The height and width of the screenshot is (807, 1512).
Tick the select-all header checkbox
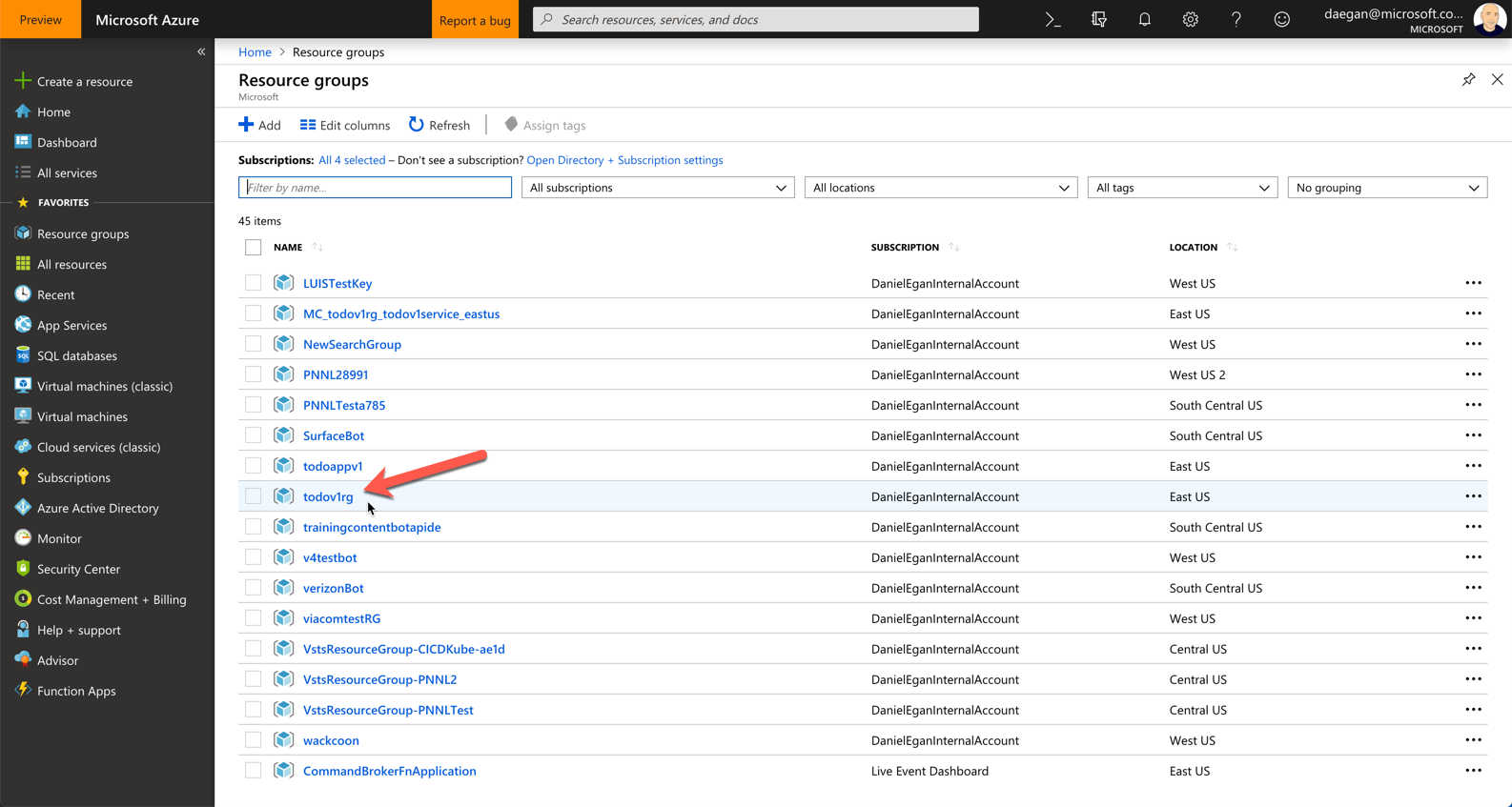click(253, 248)
